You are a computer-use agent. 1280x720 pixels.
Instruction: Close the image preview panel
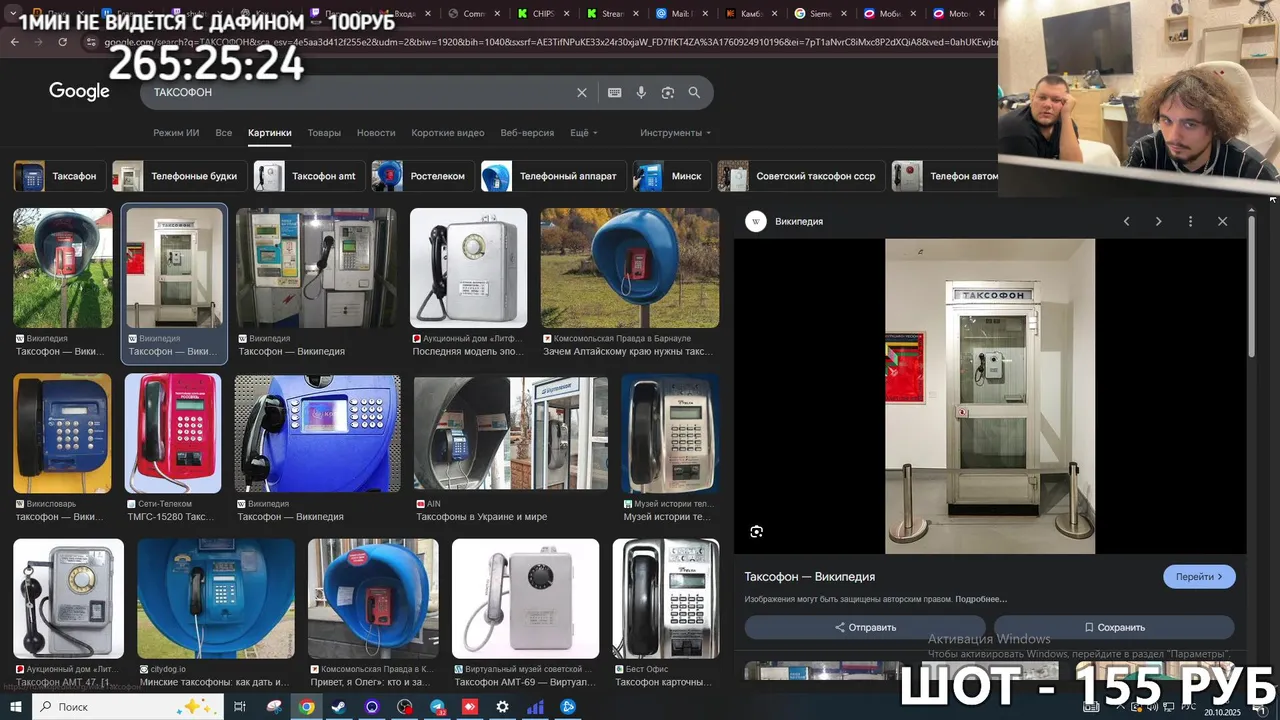[x=1222, y=221]
